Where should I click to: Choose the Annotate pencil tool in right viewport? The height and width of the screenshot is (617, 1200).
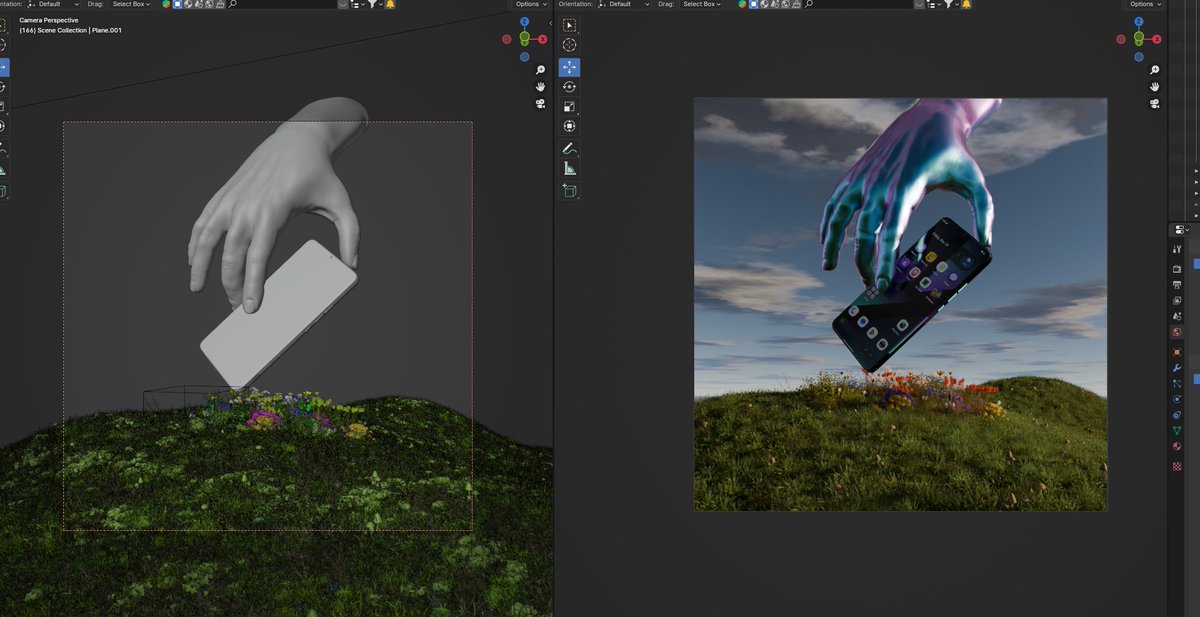pyautogui.click(x=569, y=148)
